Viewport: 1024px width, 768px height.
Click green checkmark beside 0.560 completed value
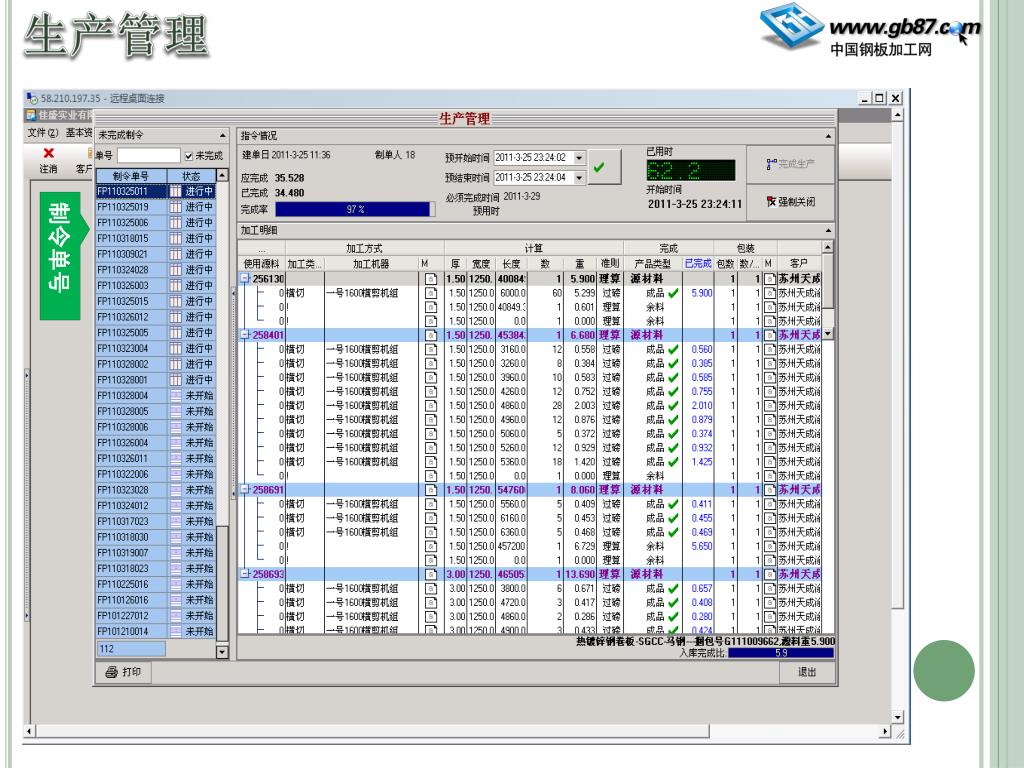coord(673,349)
